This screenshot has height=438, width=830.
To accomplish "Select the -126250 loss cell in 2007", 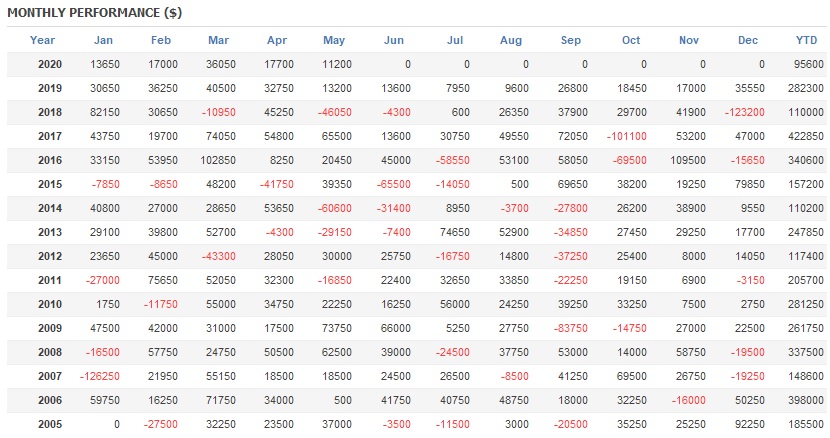I will (x=98, y=376).
